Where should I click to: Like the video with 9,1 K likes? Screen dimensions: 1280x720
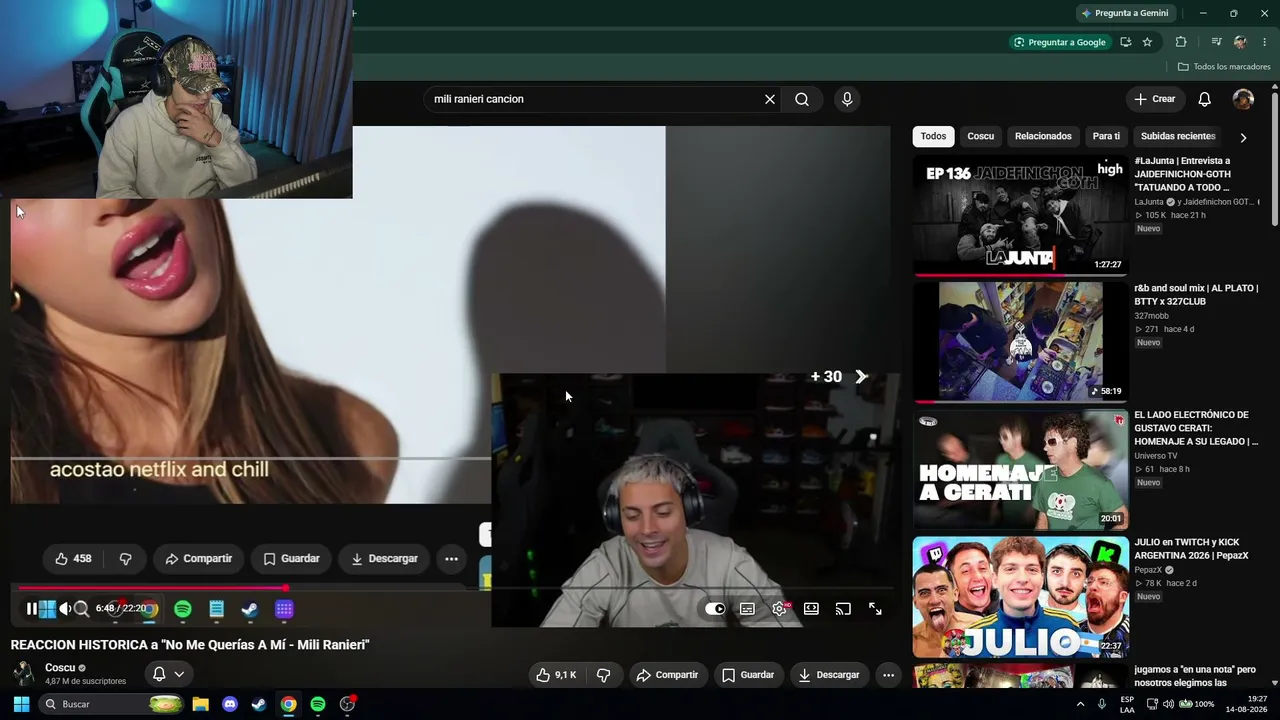pyautogui.click(x=556, y=675)
